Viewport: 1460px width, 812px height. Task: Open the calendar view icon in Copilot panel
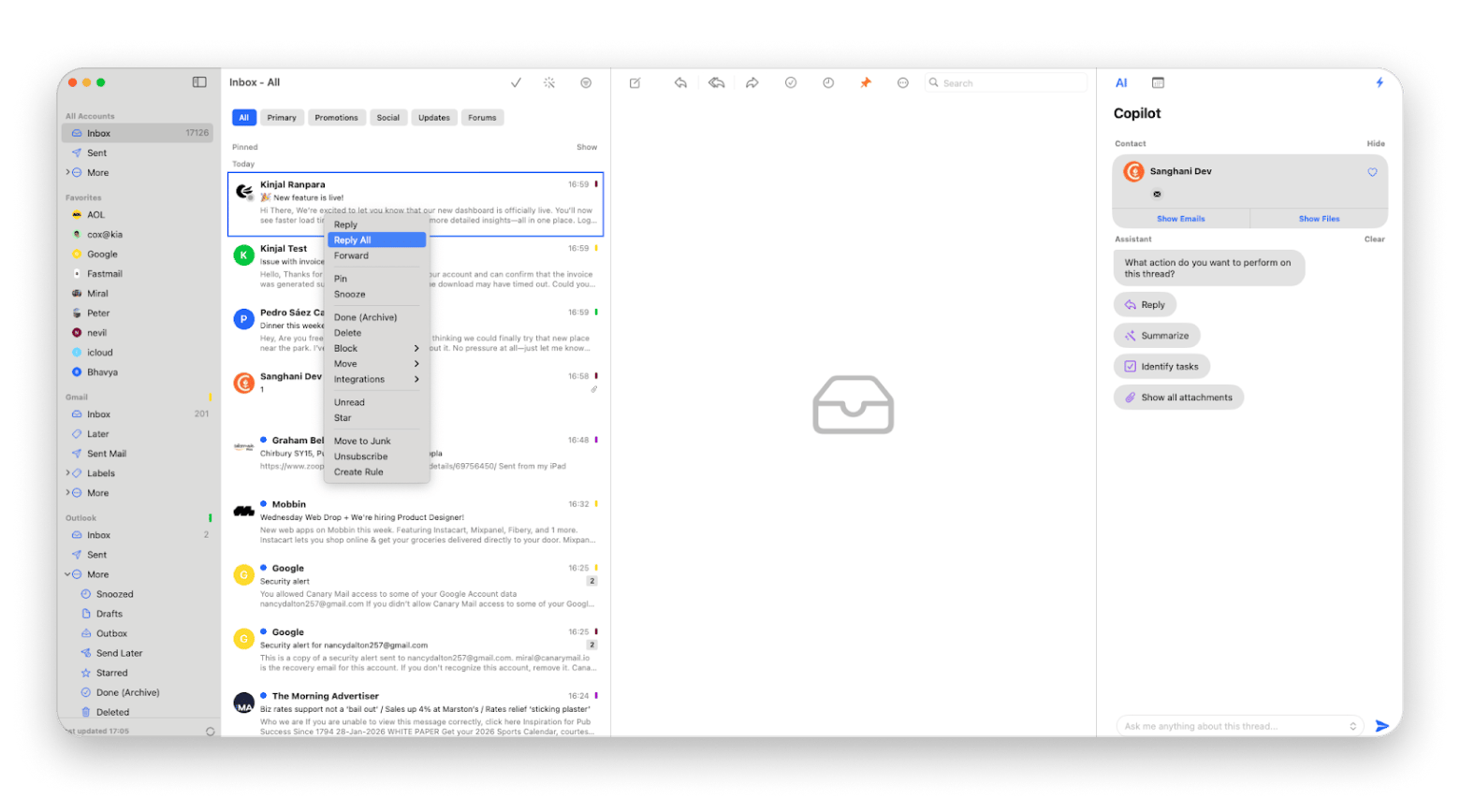1159,82
